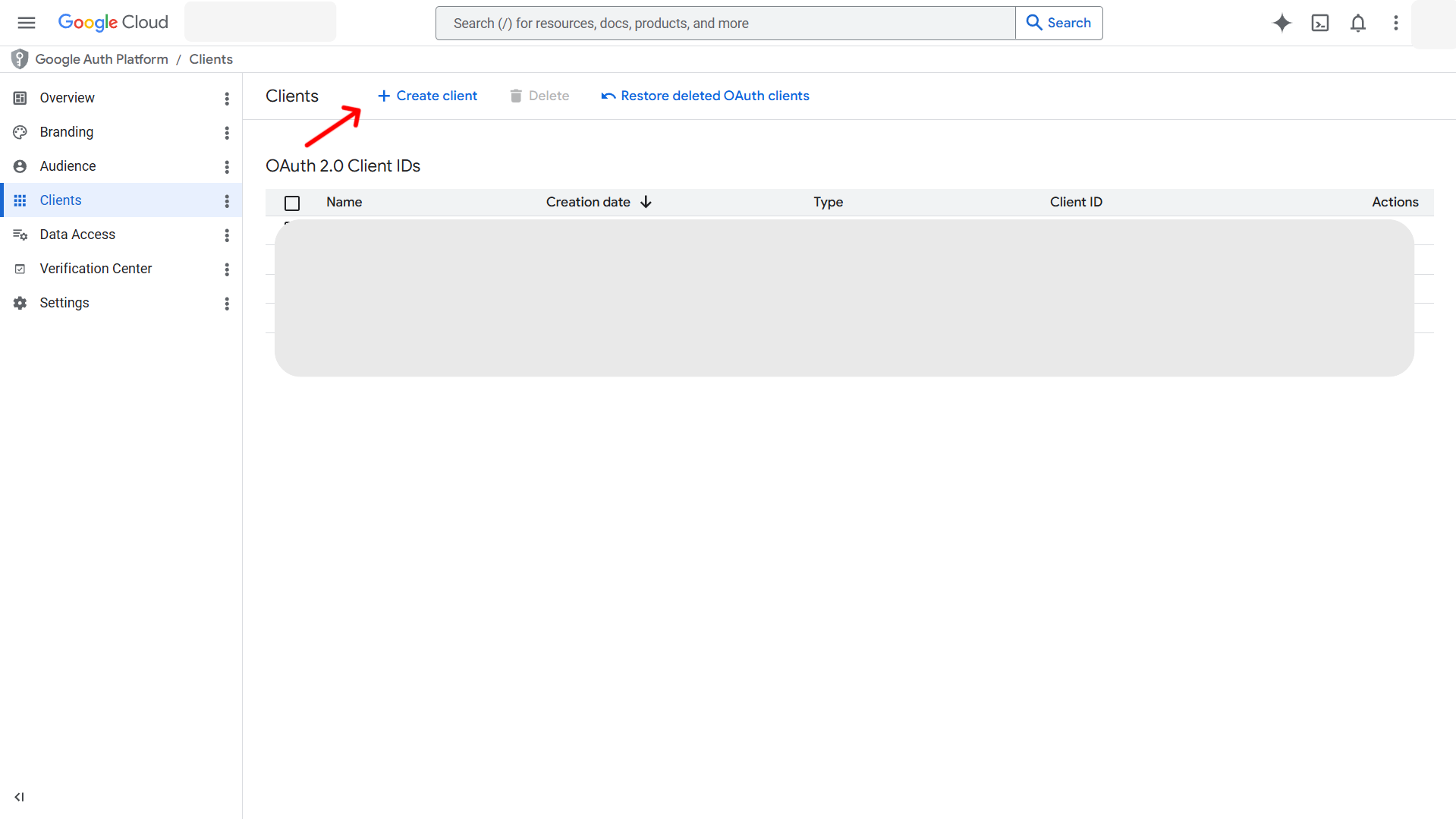The image size is (1456, 819).
Task: Select Clients in the sidebar
Action: 60,200
